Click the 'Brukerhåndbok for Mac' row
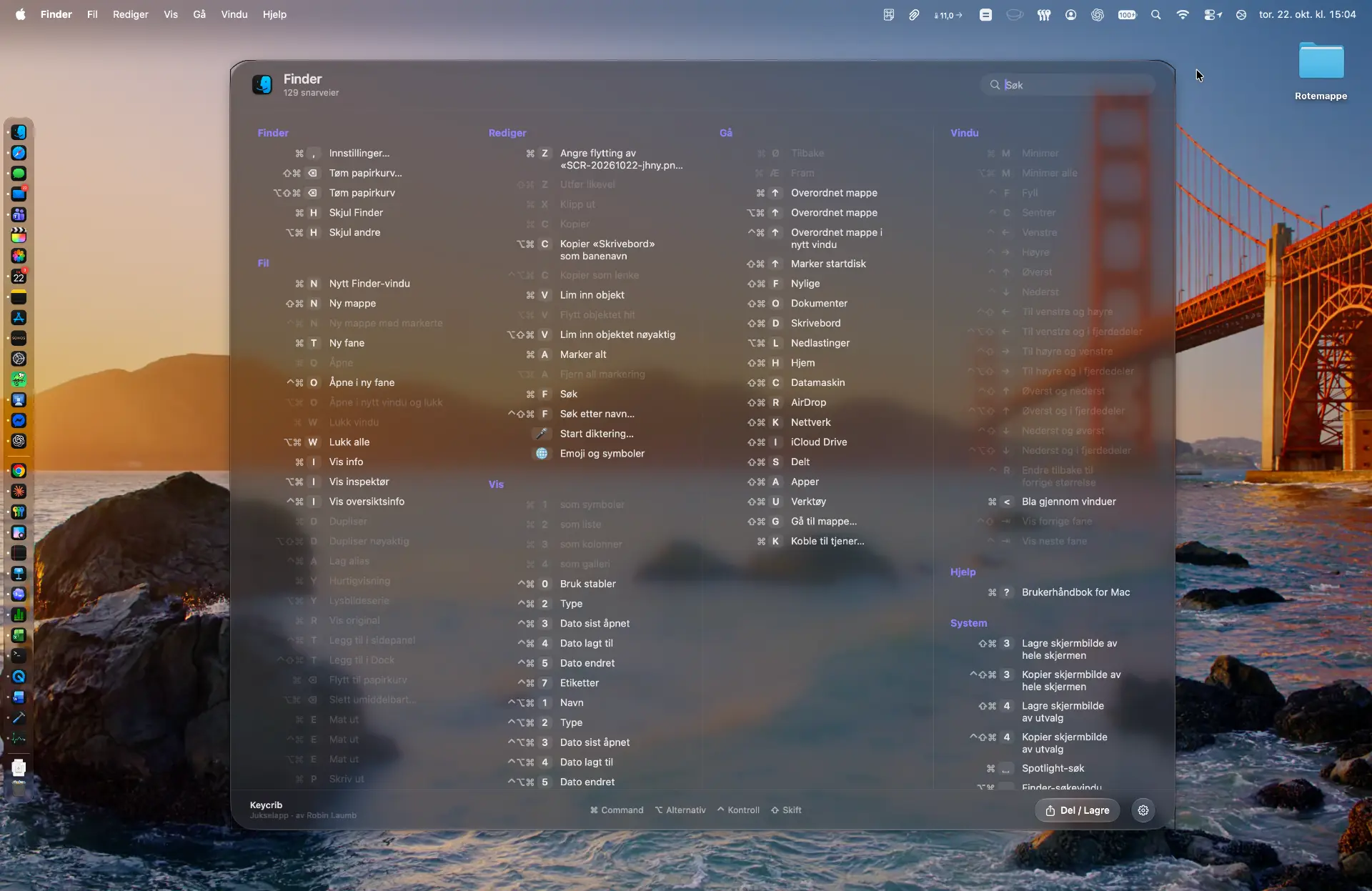The width and height of the screenshot is (1372, 891). 1059,592
